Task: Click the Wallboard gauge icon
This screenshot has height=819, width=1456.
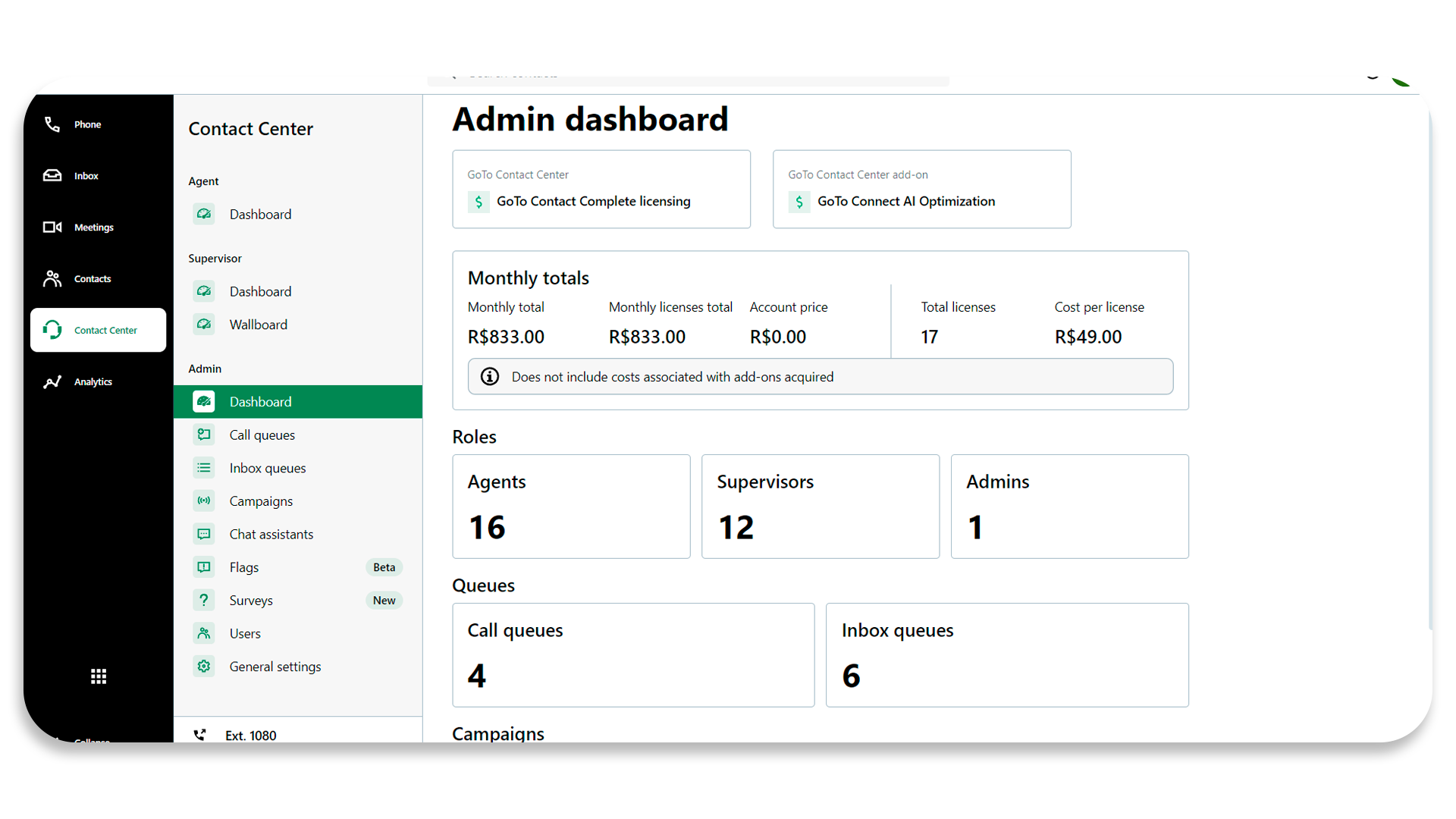Action: [x=204, y=325]
